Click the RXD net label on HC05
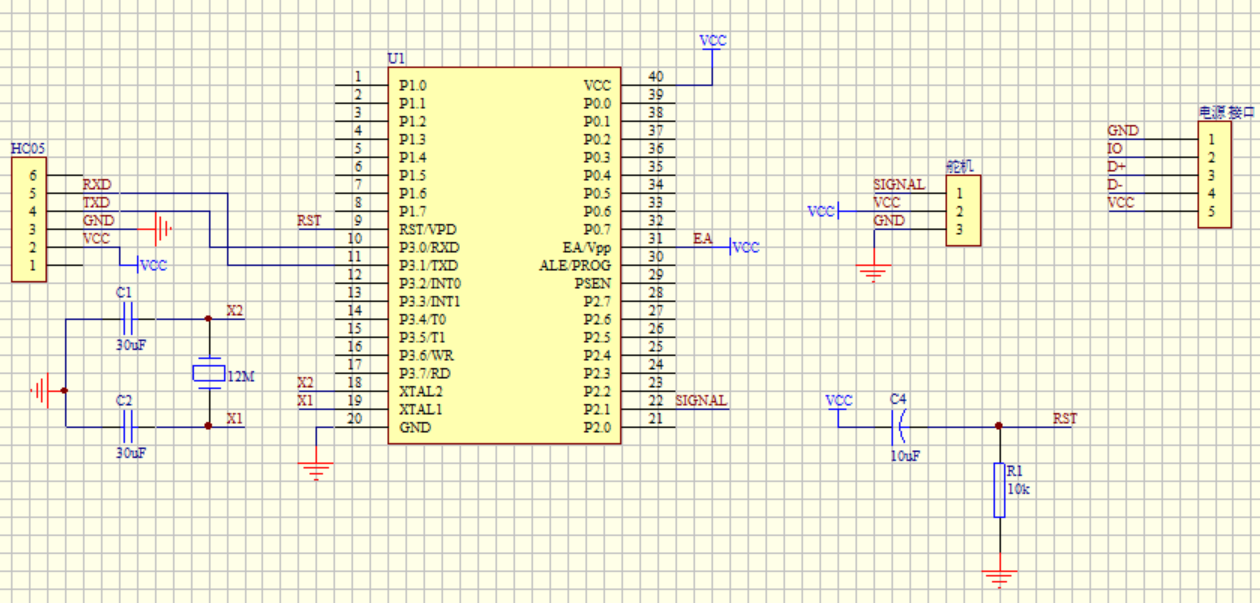The height and width of the screenshot is (603, 1260). pyautogui.click(x=97, y=184)
